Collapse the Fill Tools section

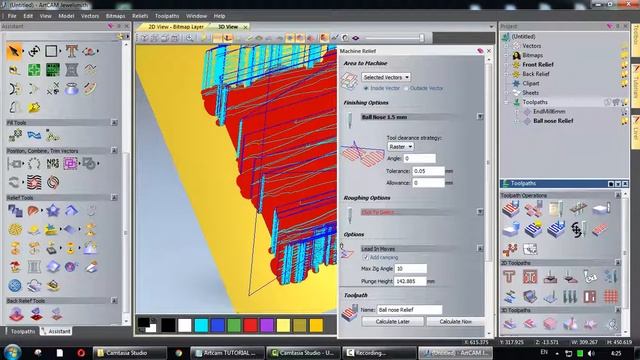coord(114,122)
